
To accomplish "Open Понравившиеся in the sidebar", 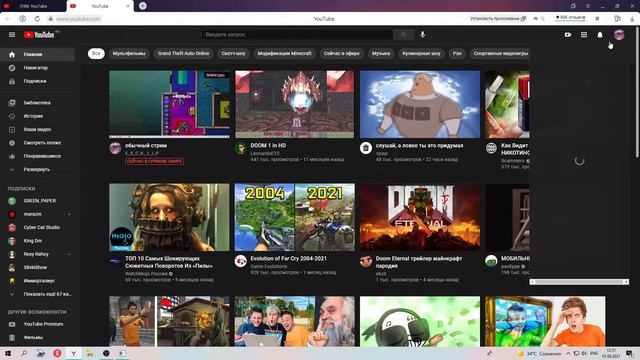I will click(38, 156).
